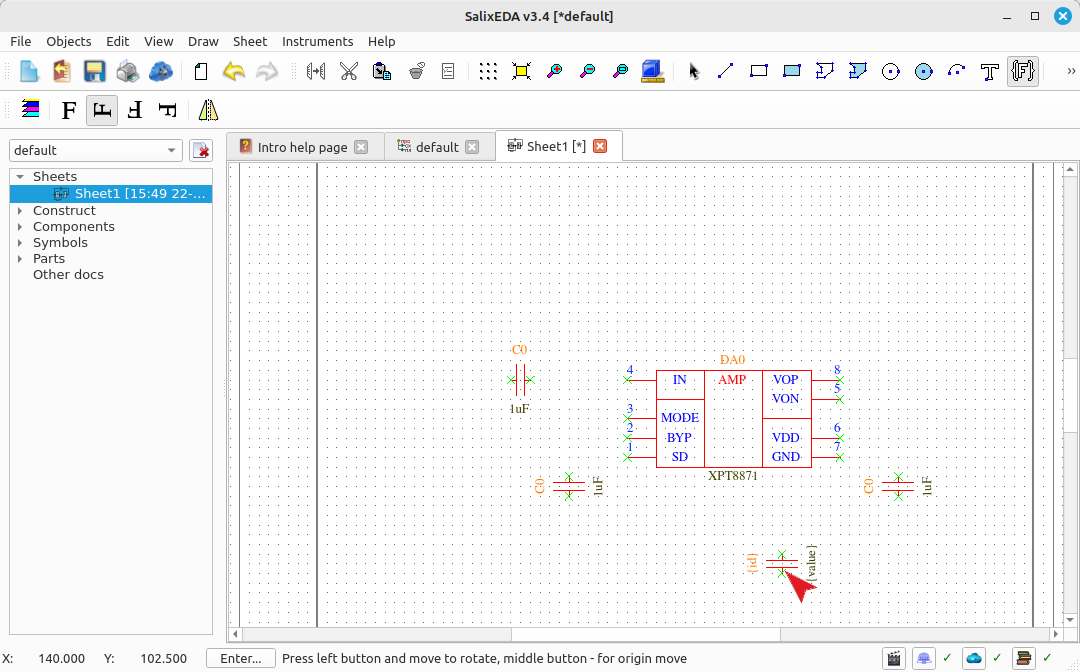
Task: Click the vertical scrollbar down arrow
Action: 1070,620
